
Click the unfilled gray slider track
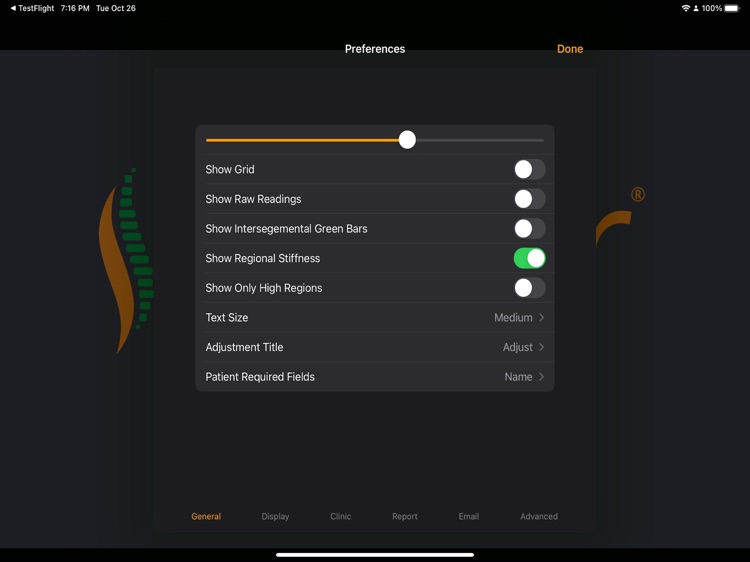coord(480,140)
